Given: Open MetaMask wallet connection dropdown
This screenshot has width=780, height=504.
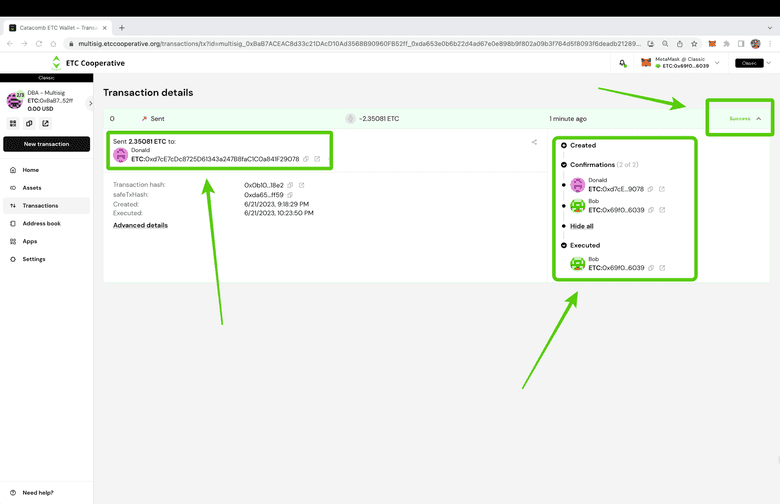Looking at the screenshot, I should click(x=716, y=63).
